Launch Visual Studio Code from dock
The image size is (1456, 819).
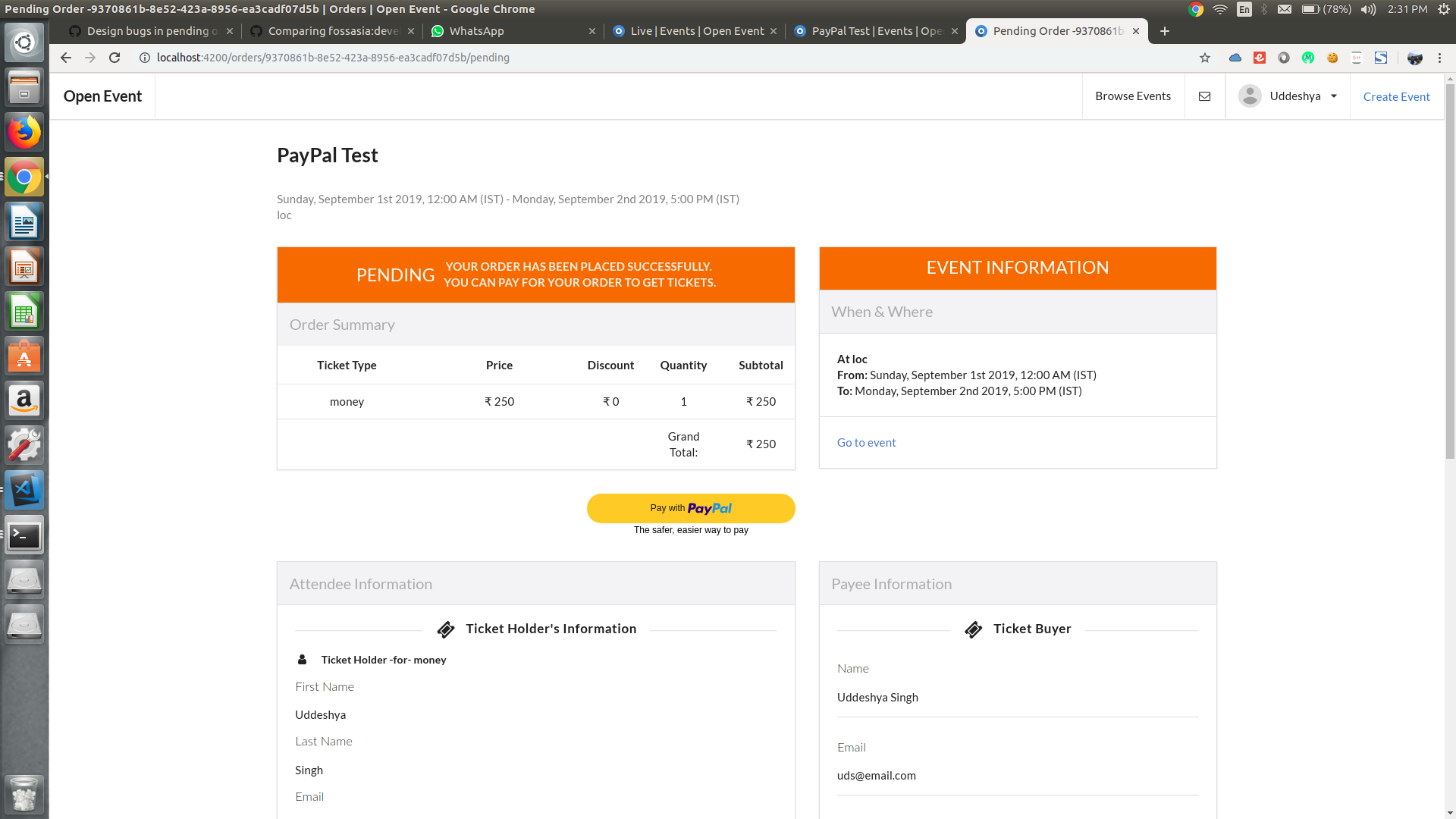(x=24, y=490)
